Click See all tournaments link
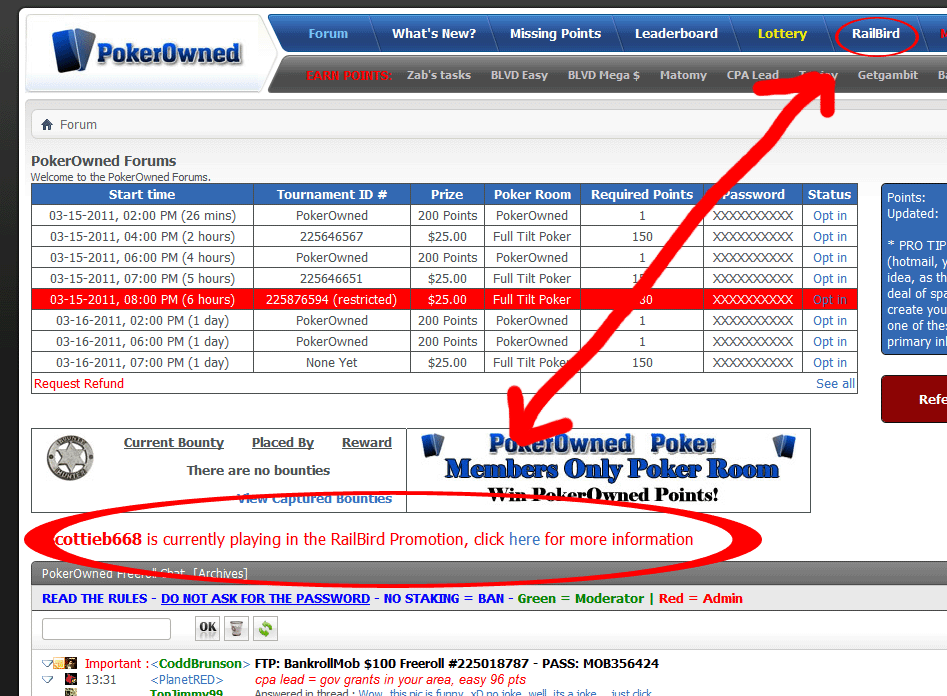 coord(835,384)
